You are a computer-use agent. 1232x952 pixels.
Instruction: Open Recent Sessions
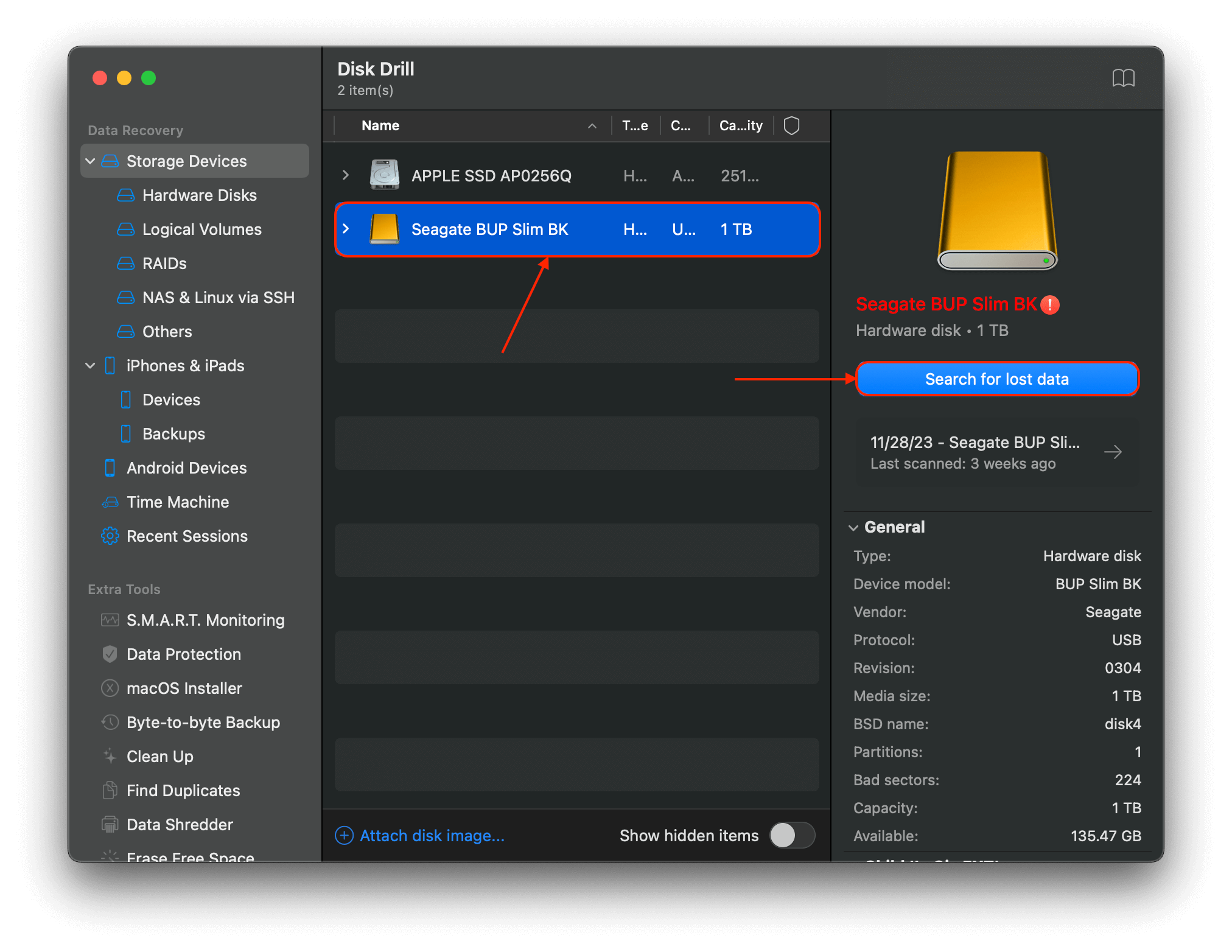[187, 536]
